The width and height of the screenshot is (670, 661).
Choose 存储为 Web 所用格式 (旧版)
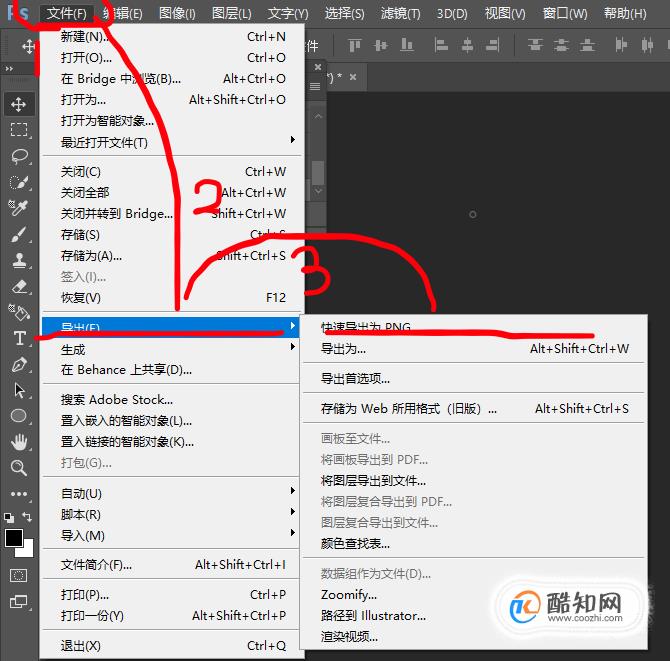[473, 408]
